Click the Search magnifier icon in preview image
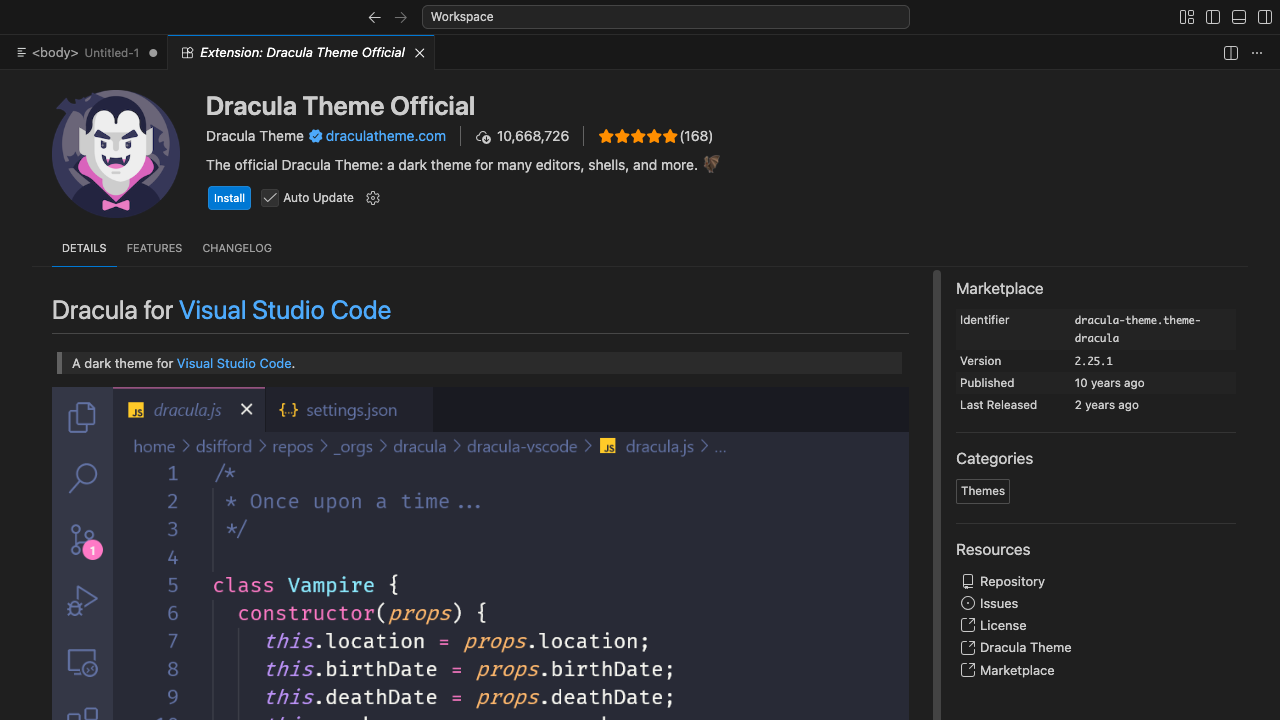Viewport: 1280px width, 720px height. [83, 478]
